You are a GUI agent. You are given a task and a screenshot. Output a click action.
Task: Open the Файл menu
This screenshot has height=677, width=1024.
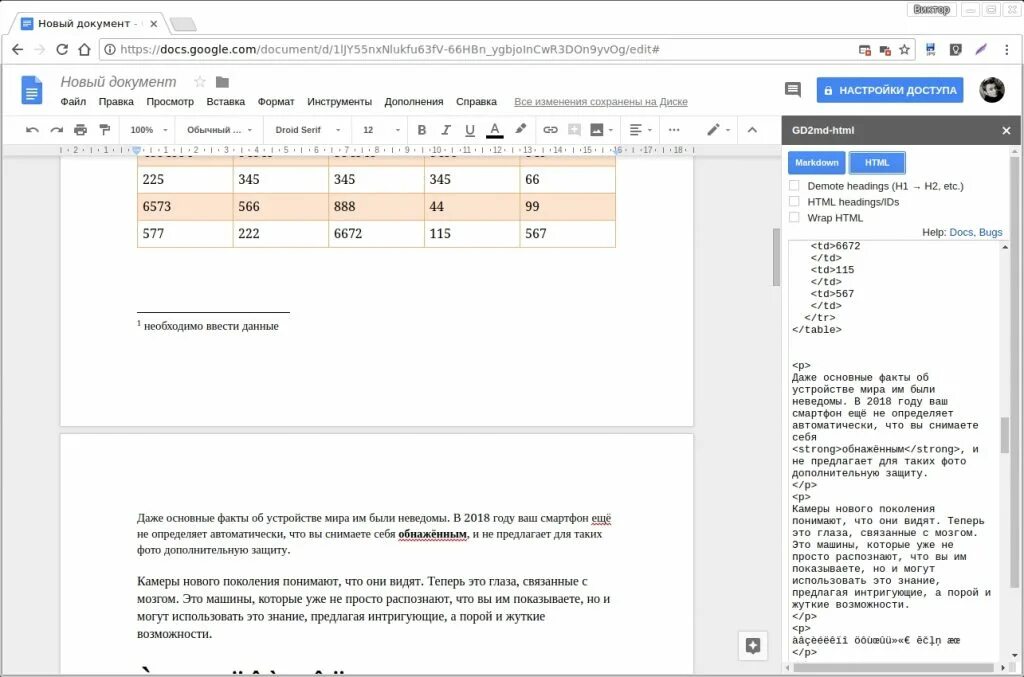[x=73, y=102]
